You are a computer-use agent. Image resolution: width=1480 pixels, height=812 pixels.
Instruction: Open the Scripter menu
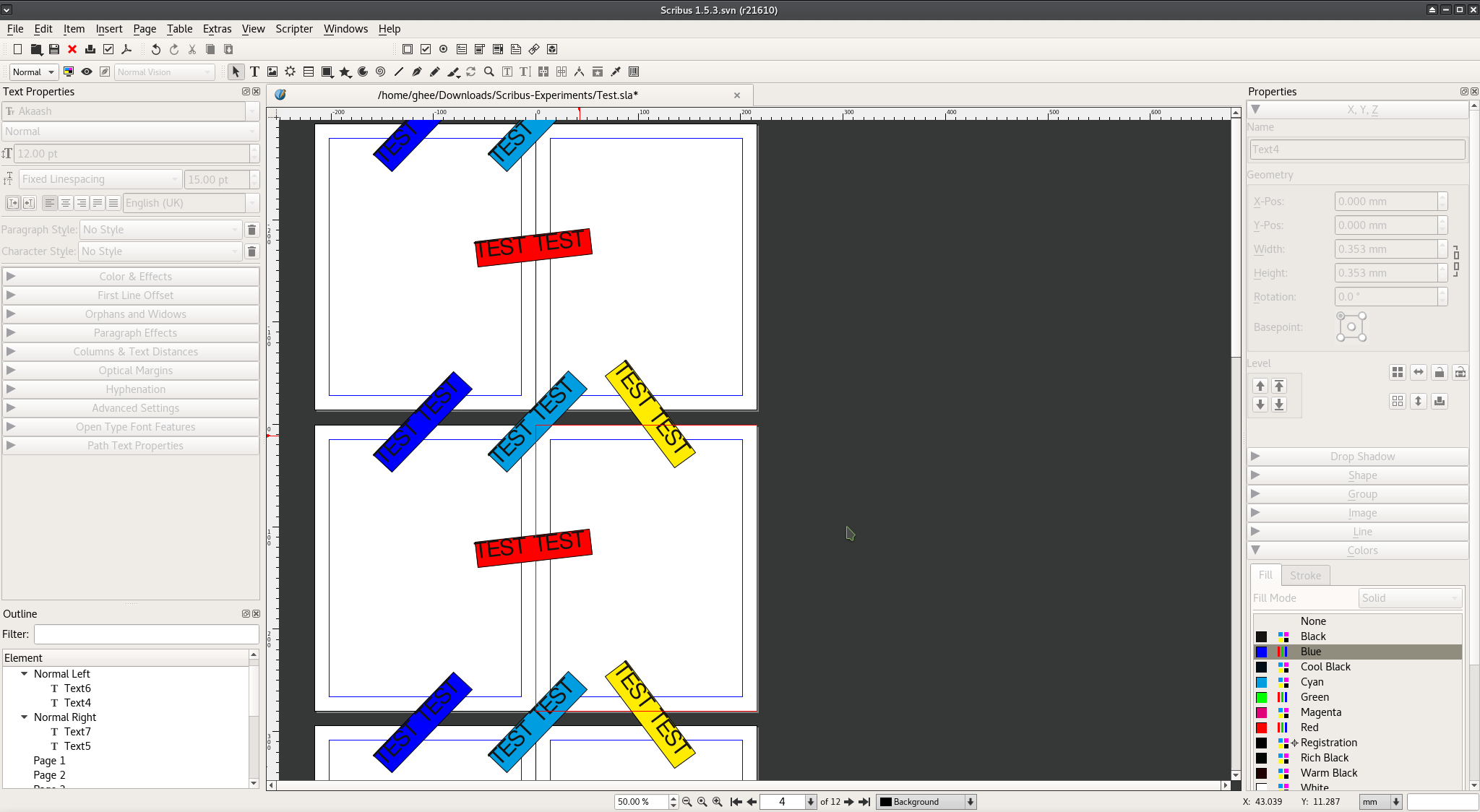pos(293,29)
